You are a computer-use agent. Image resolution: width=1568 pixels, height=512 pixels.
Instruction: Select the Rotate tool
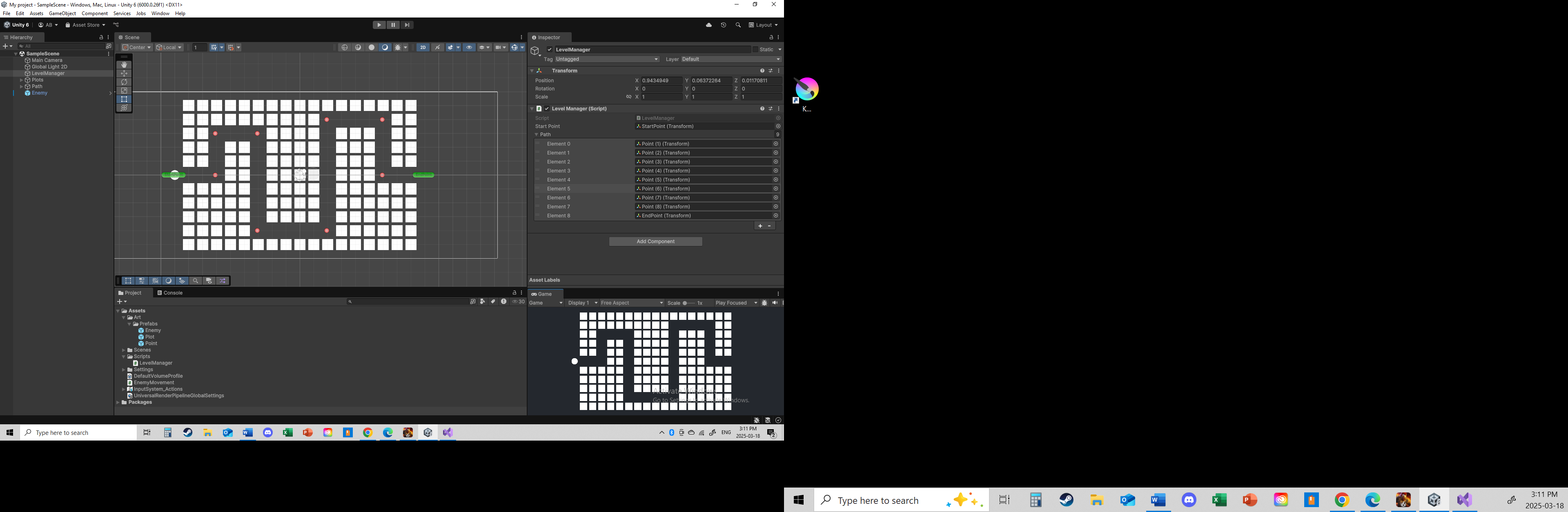[124, 82]
